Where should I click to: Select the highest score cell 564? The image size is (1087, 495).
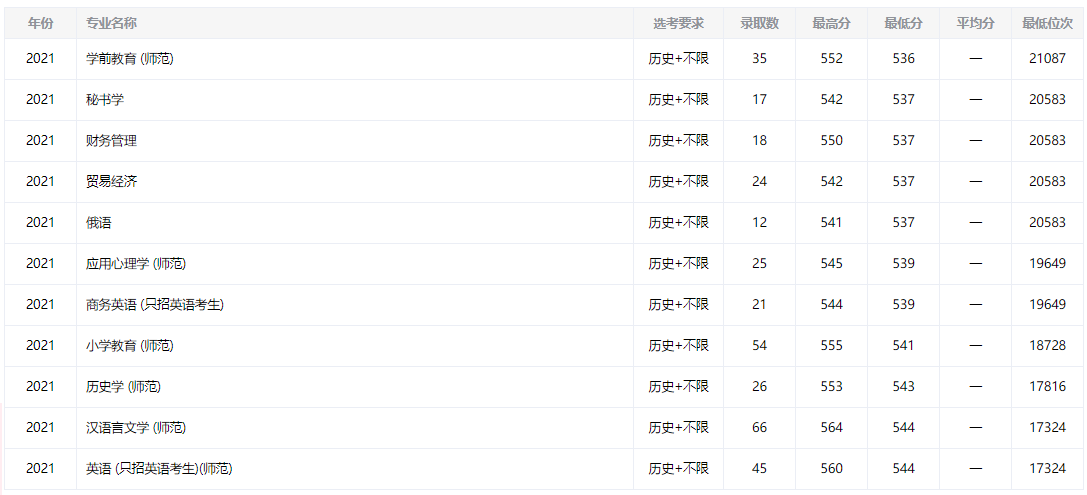831,428
